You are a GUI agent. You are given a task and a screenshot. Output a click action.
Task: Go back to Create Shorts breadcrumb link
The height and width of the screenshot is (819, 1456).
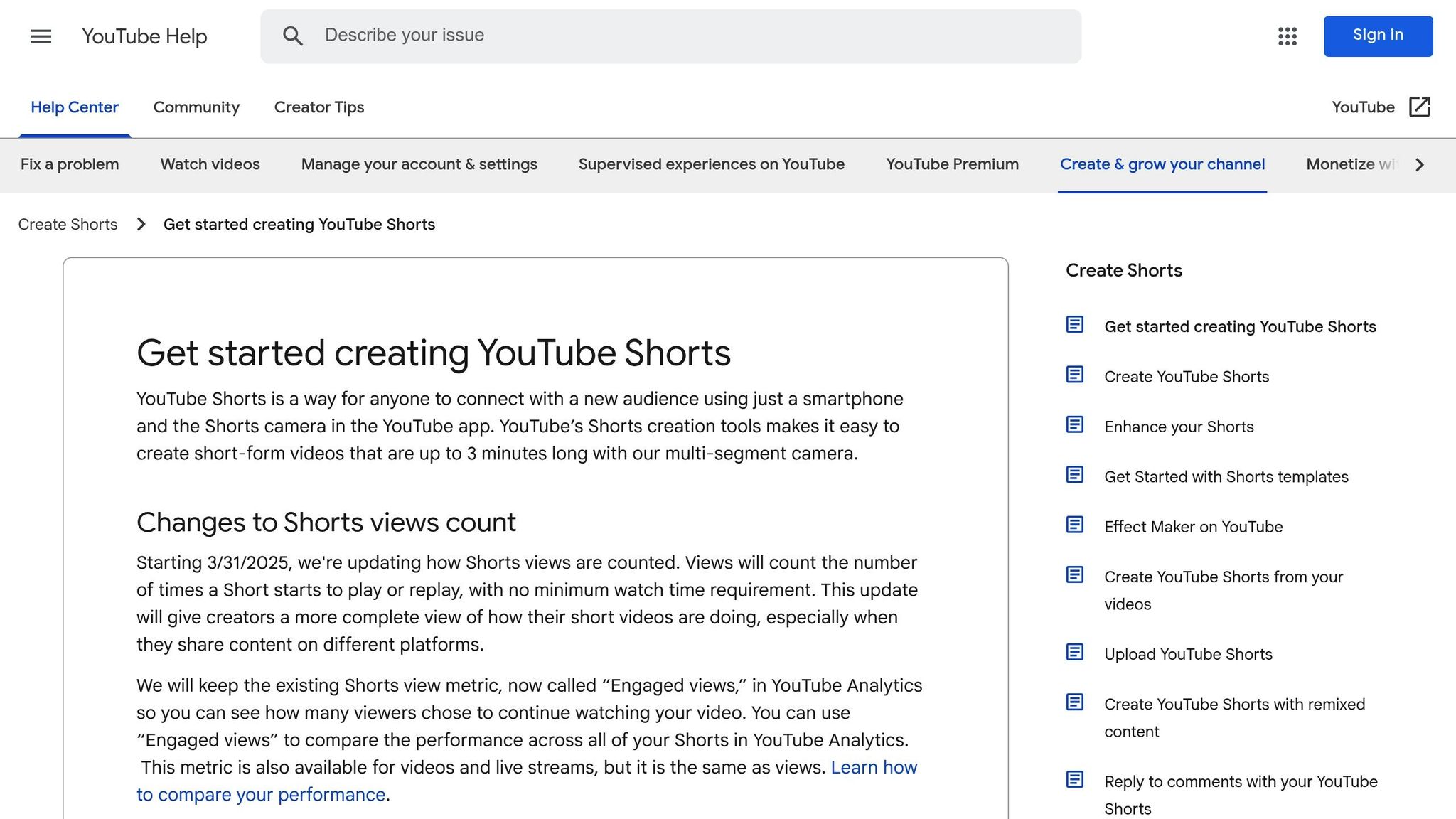[67, 224]
